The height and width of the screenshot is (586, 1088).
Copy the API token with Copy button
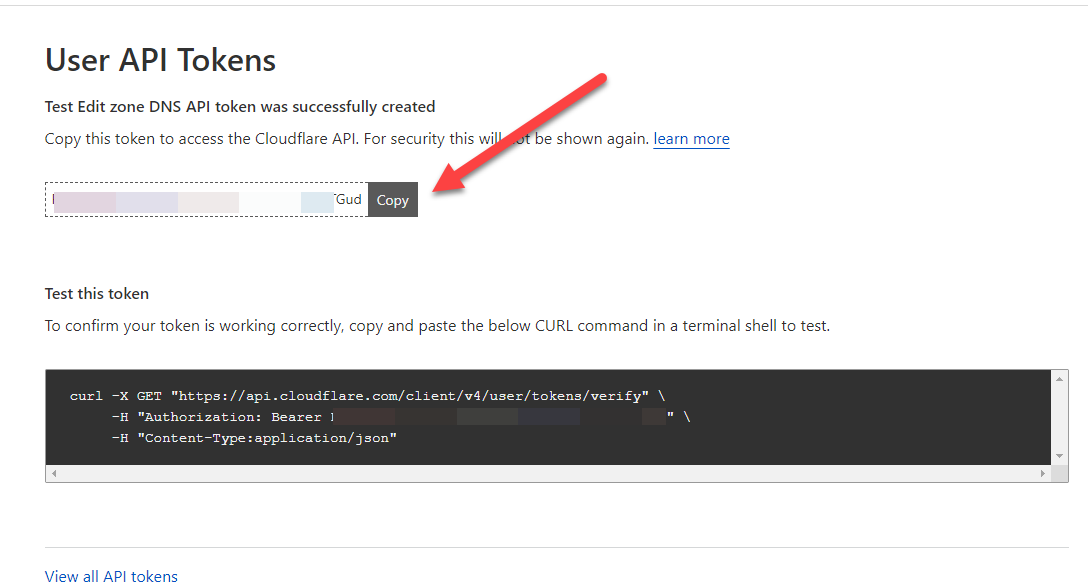(x=393, y=200)
